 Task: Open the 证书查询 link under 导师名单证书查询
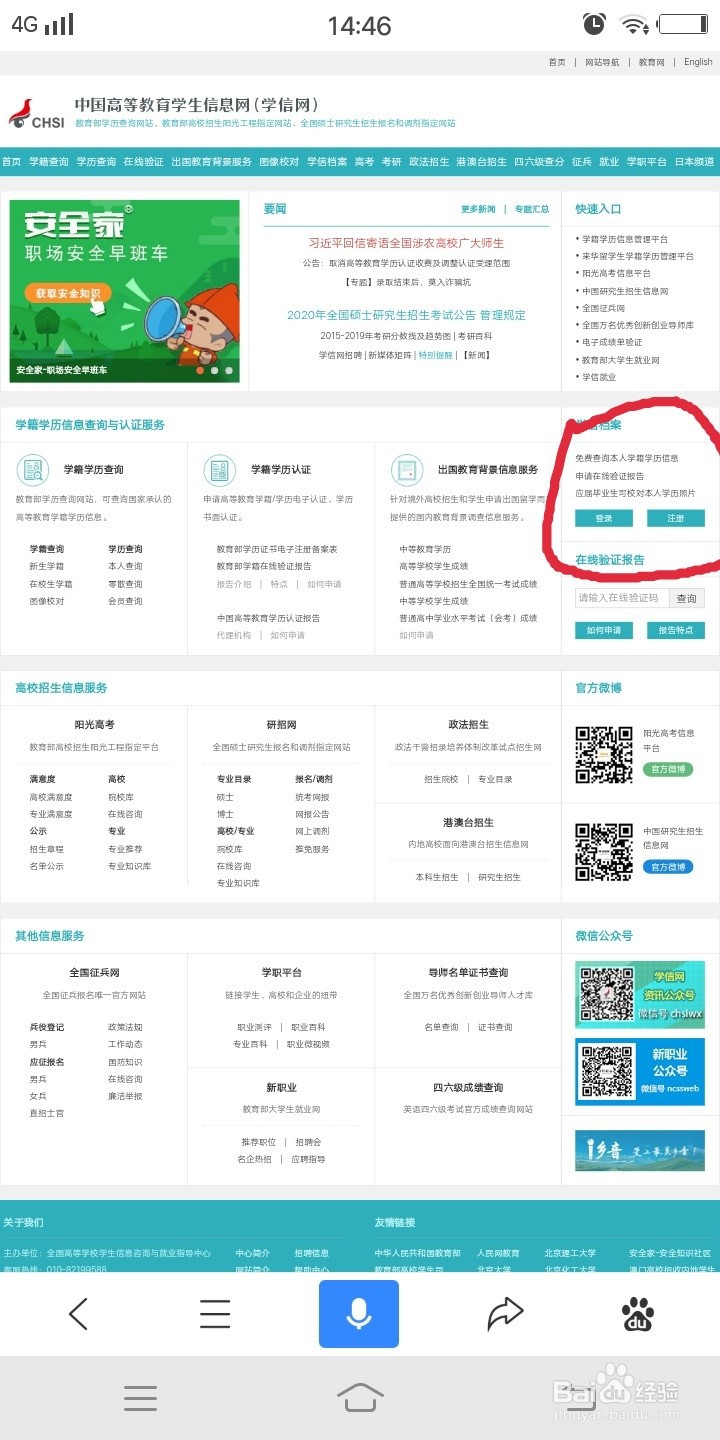tap(495, 1027)
